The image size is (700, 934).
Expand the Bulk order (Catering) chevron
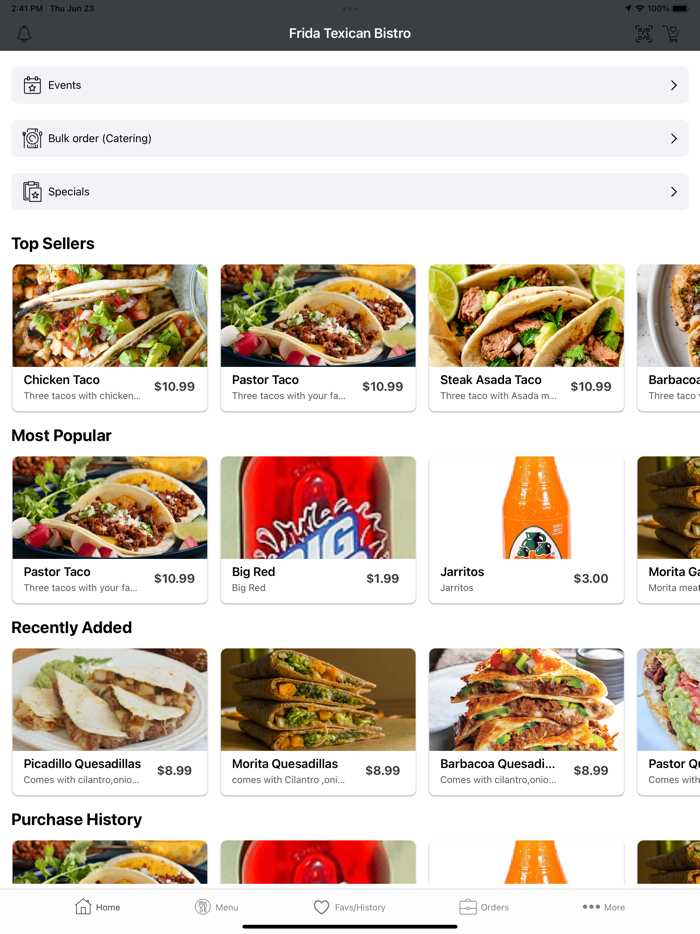(x=674, y=138)
